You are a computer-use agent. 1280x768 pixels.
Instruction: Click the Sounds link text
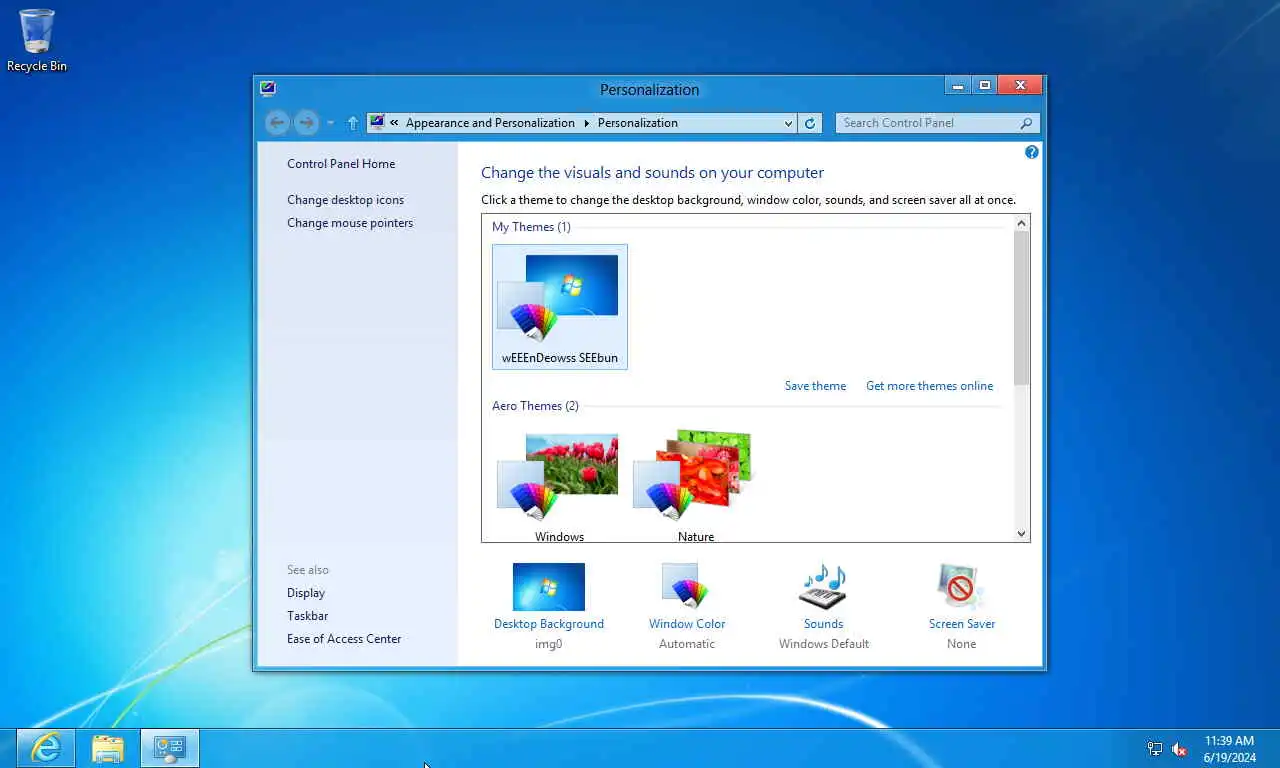click(x=824, y=624)
